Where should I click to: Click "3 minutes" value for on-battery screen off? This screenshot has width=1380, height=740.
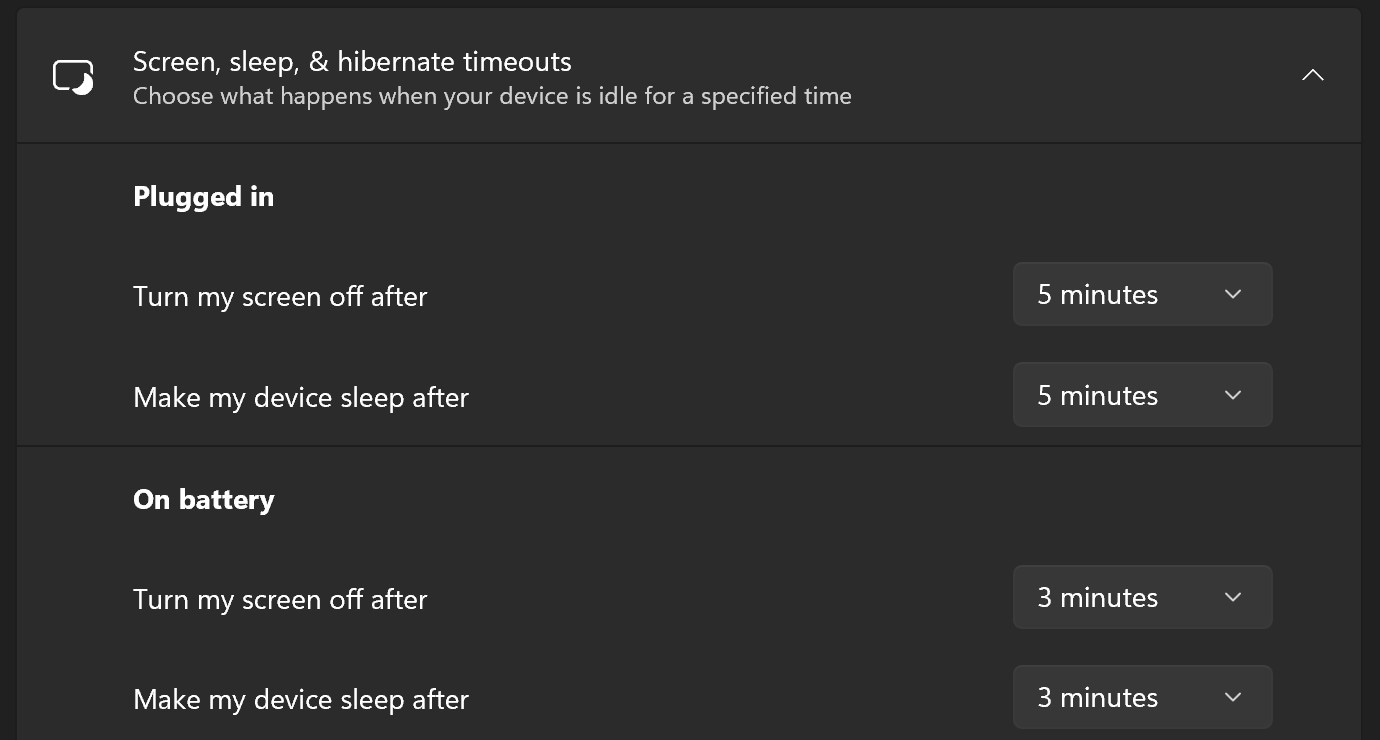(x=1097, y=598)
